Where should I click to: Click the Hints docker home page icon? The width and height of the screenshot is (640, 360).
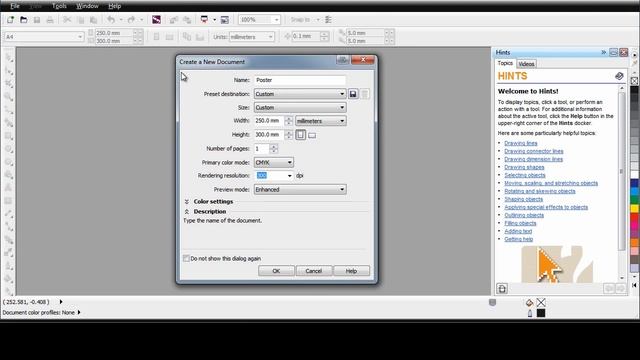pyautogui.click(x=502, y=289)
